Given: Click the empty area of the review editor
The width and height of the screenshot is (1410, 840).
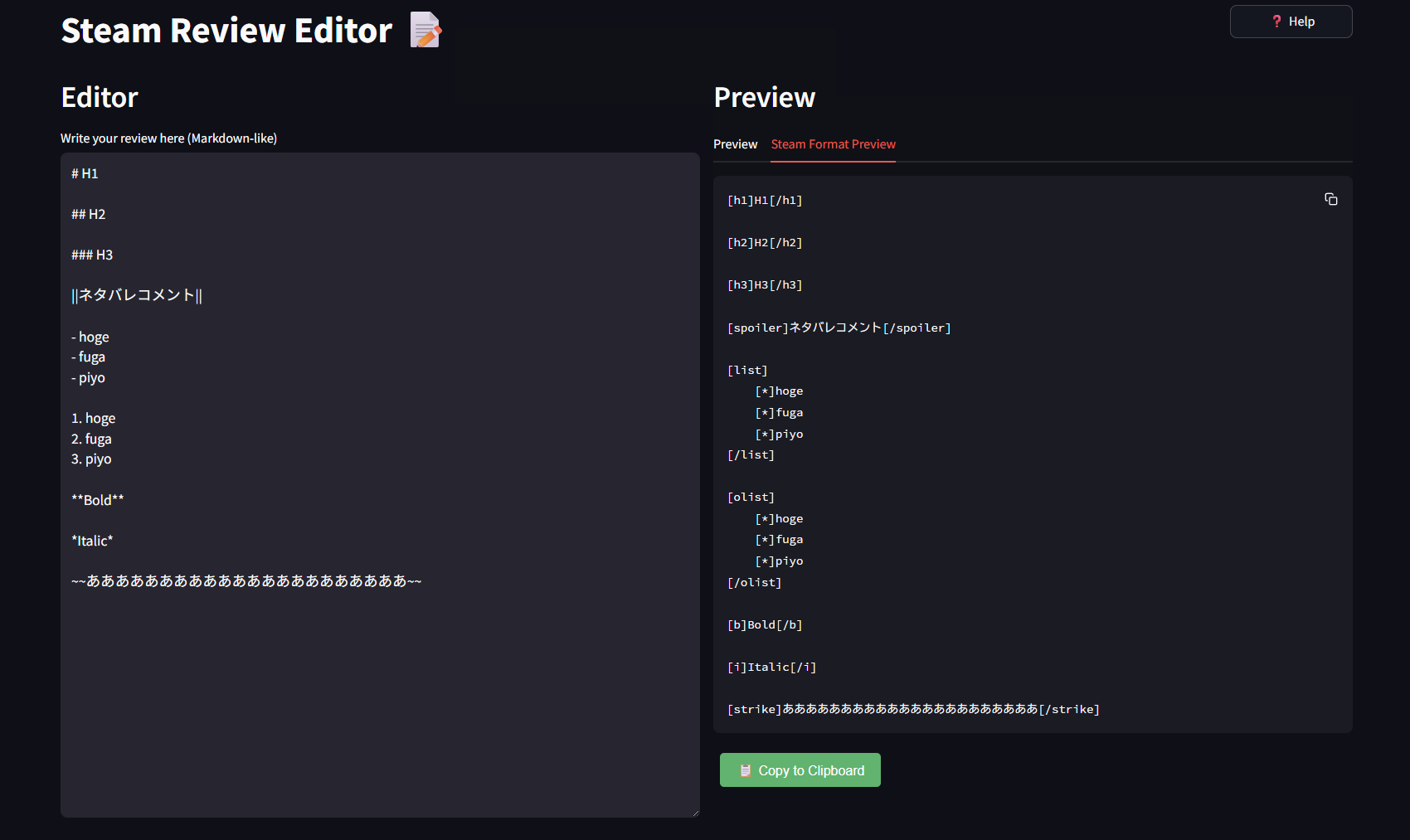Looking at the screenshot, I should (x=379, y=705).
